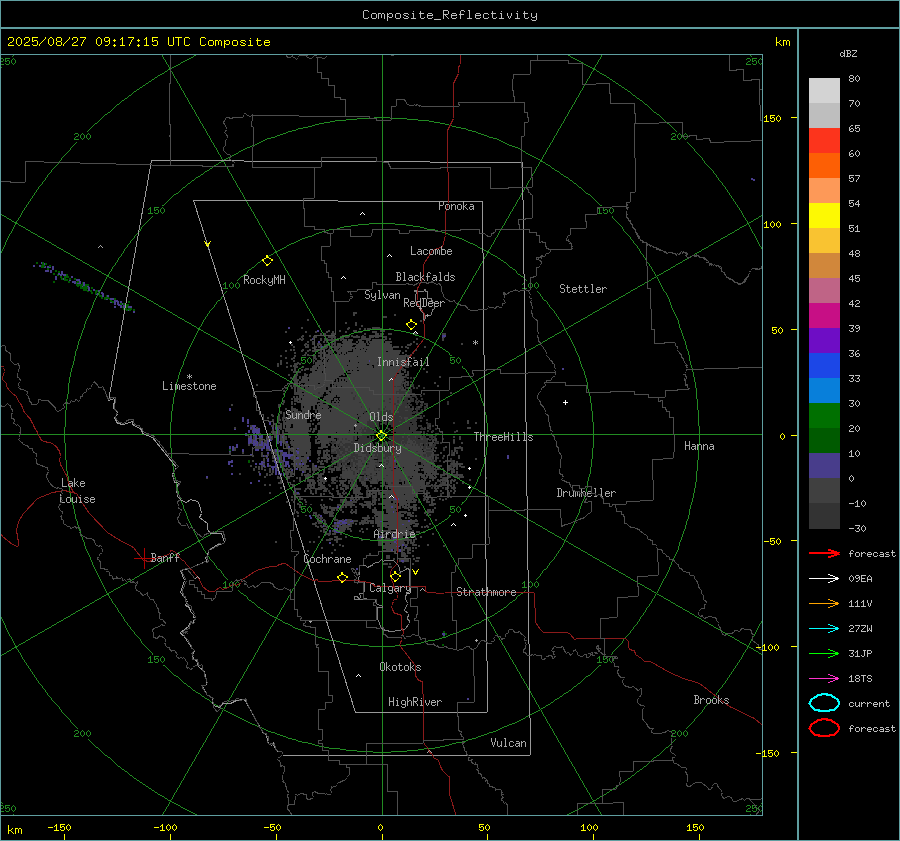Click the Composite_Reflectivity title
This screenshot has height=841, width=900.
click(450, 15)
